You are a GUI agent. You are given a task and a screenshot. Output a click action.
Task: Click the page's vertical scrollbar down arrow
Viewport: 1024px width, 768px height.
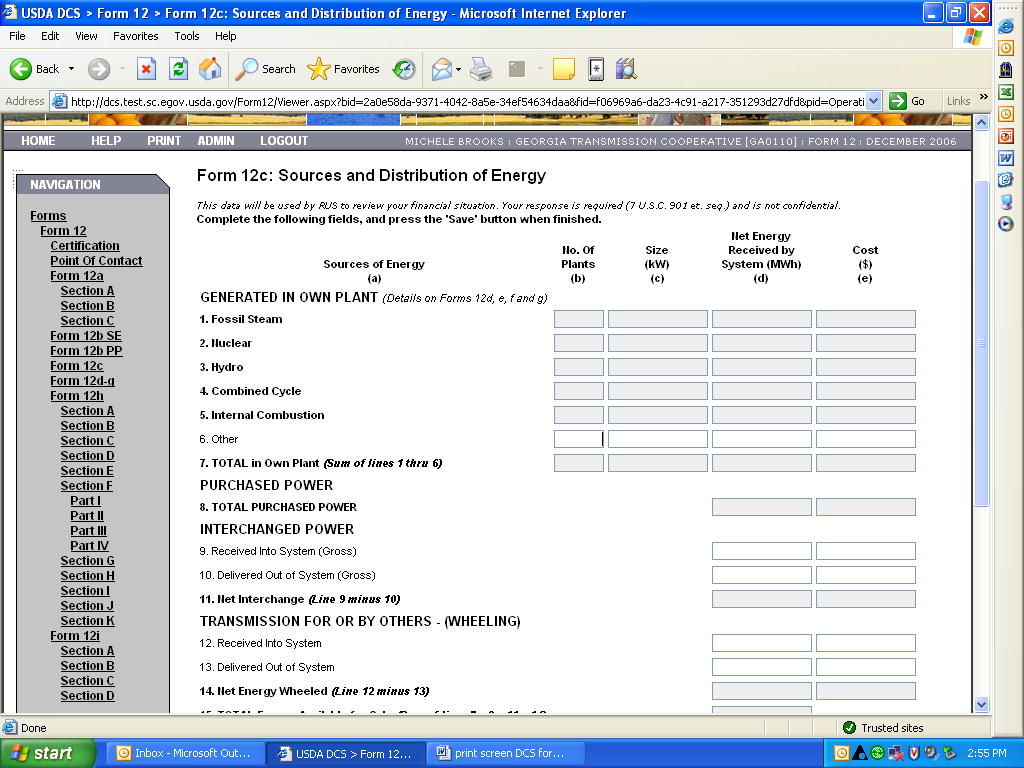click(x=981, y=704)
